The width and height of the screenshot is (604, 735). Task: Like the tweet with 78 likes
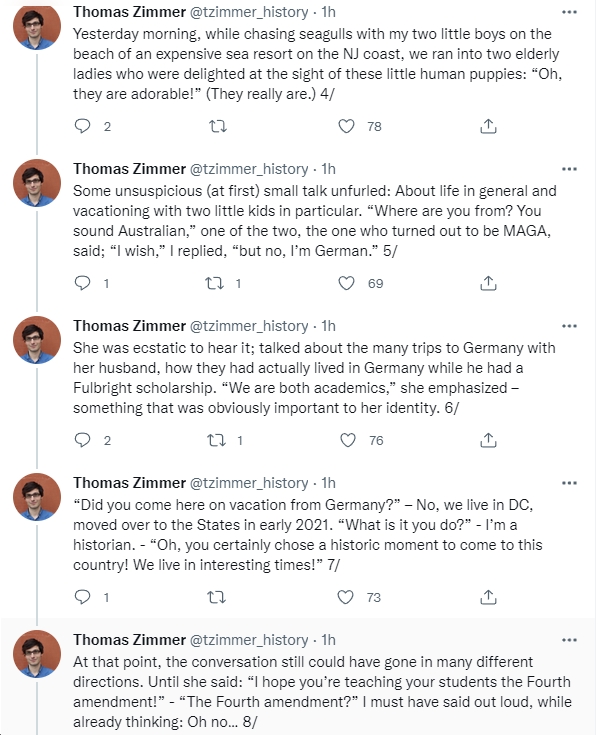(x=346, y=126)
